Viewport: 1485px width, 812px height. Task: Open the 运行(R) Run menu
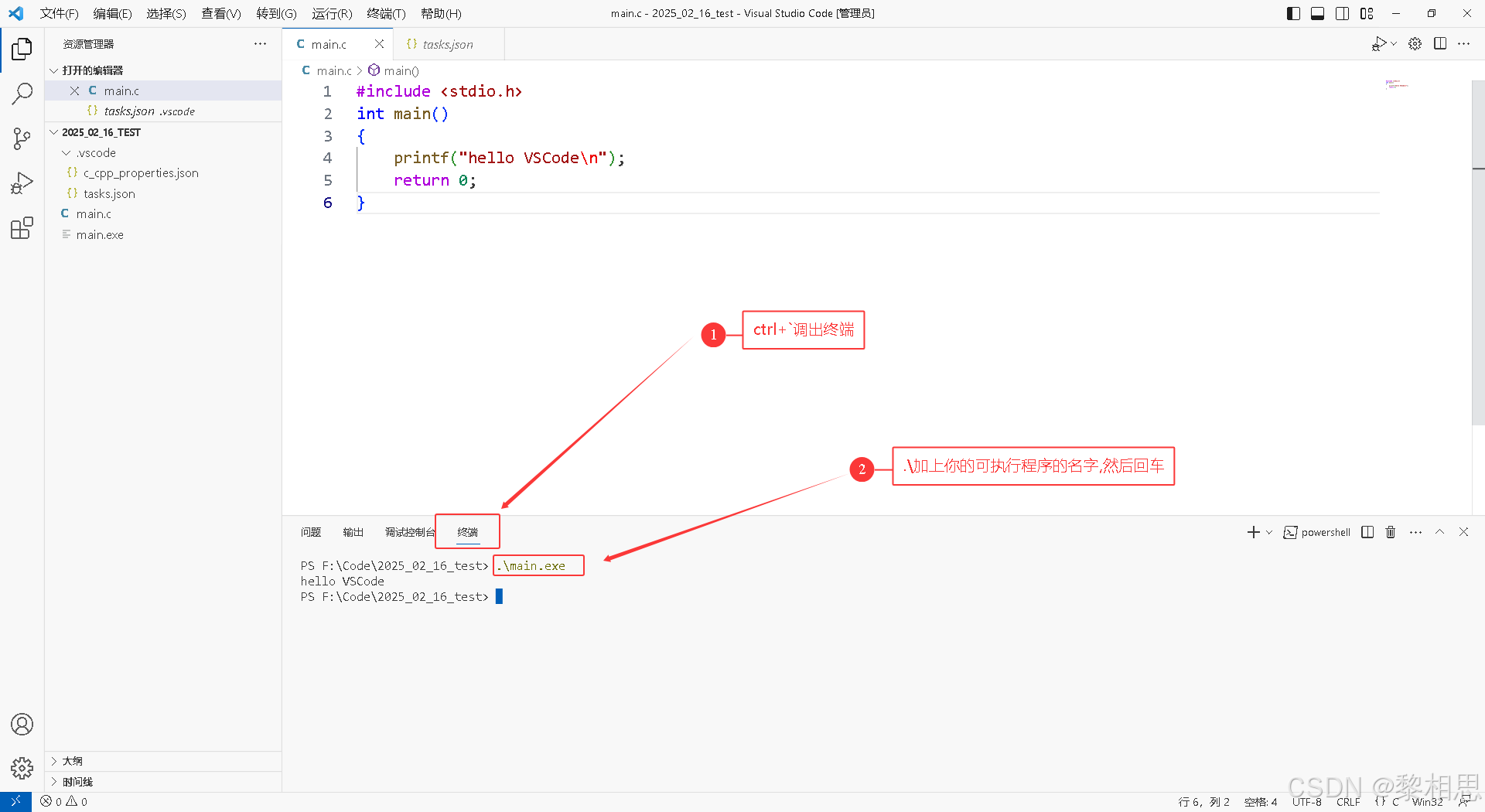[x=332, y=13]
